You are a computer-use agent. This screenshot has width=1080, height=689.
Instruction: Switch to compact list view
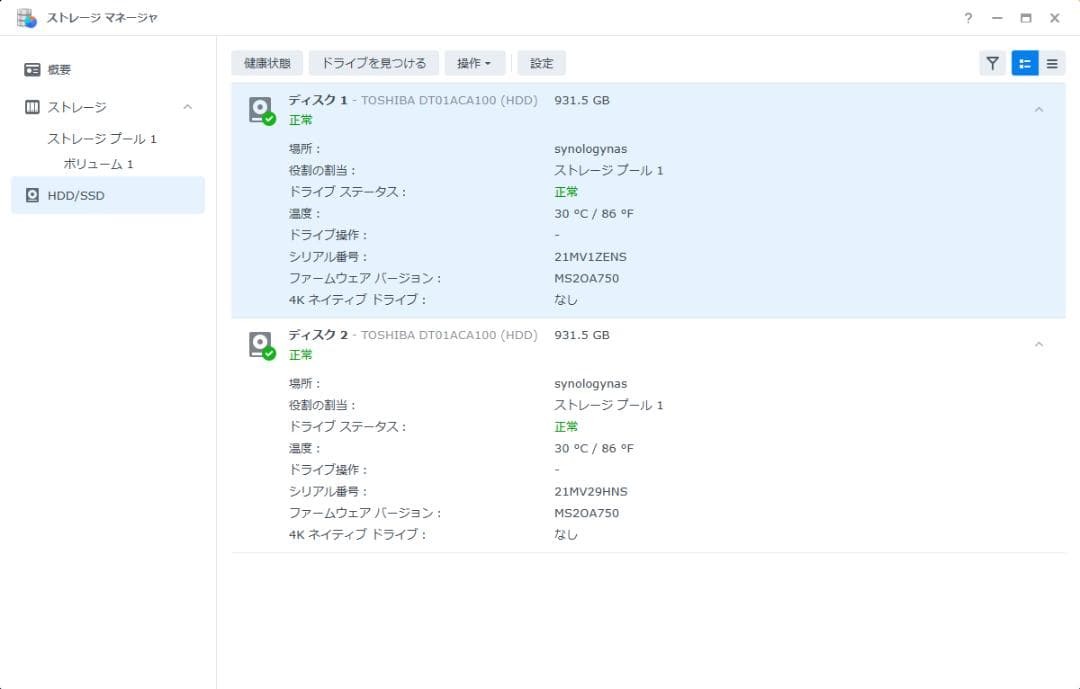coord(1052,62)
